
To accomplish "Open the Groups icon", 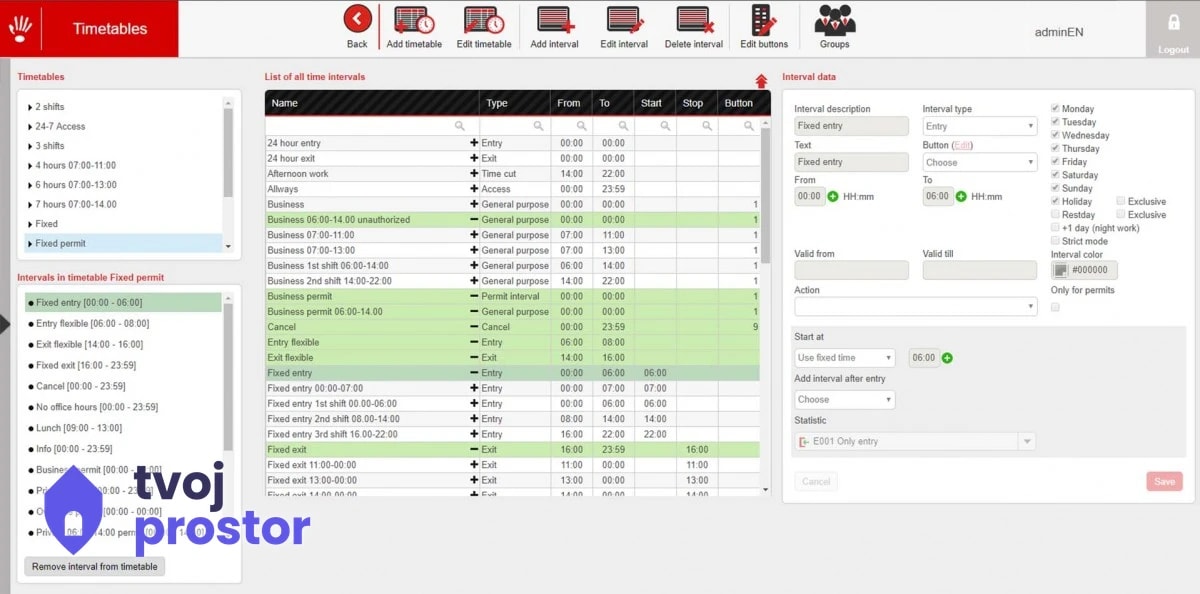I will [x=834, y=20].
